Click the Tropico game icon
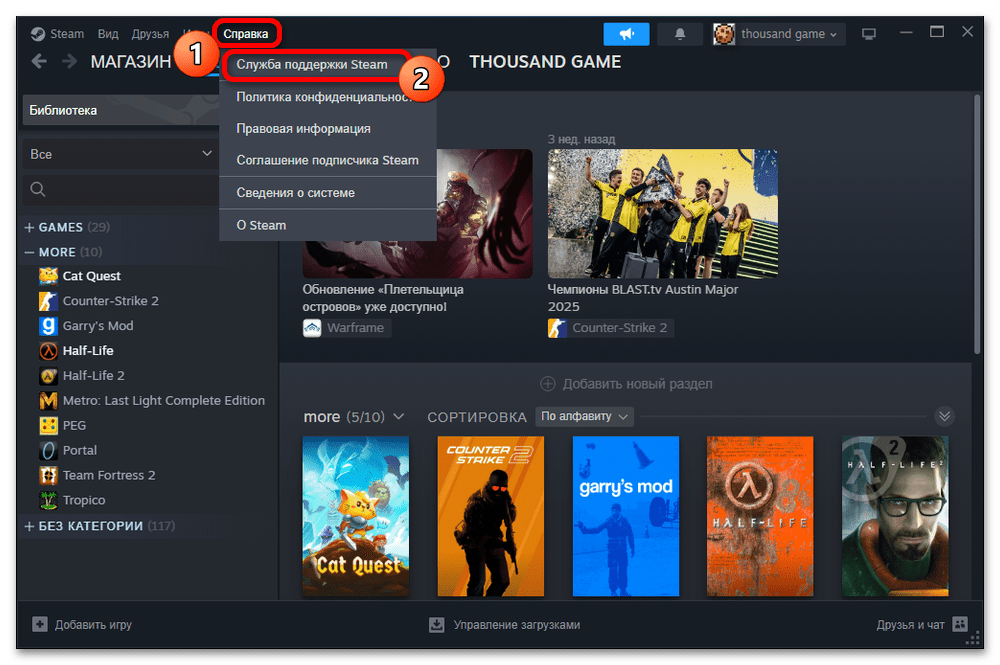Image resolution: width=1000 pixels, height=665 pixels. point(48,500)
